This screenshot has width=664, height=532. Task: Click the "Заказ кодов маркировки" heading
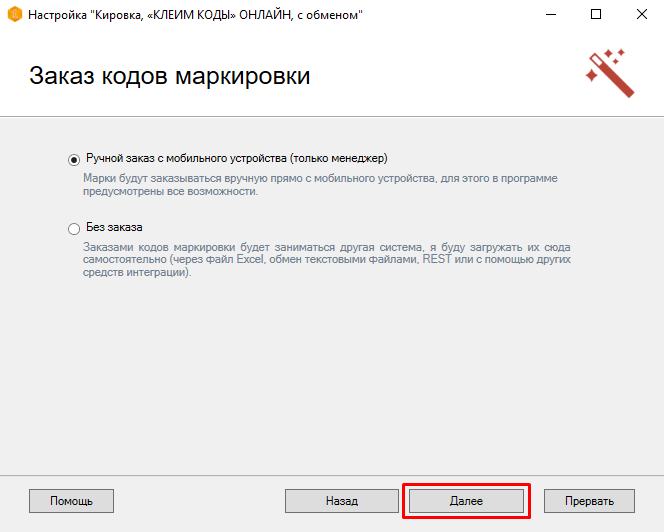[169, 76]
